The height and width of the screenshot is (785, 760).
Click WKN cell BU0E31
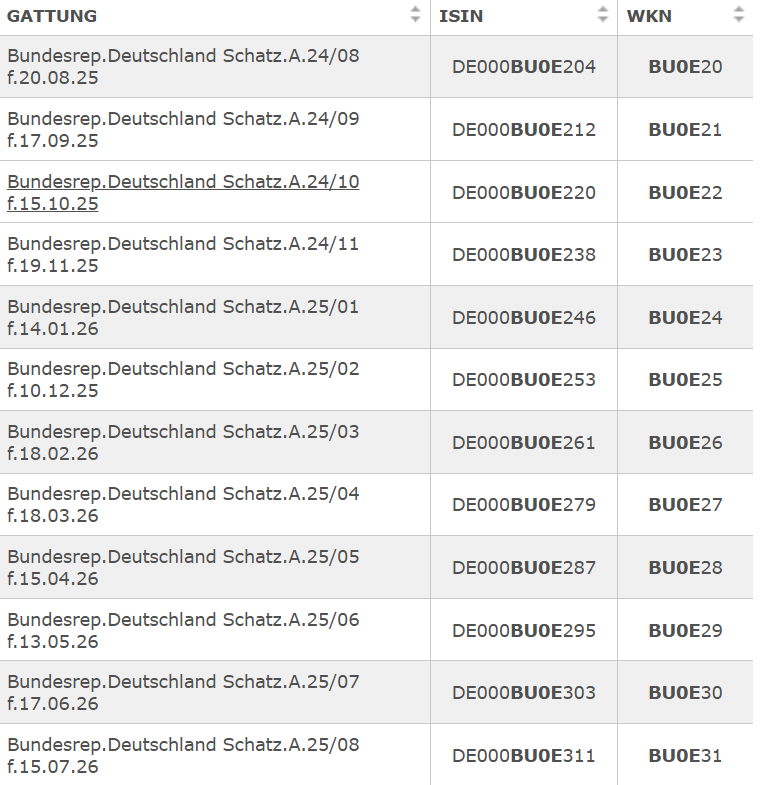685,756
